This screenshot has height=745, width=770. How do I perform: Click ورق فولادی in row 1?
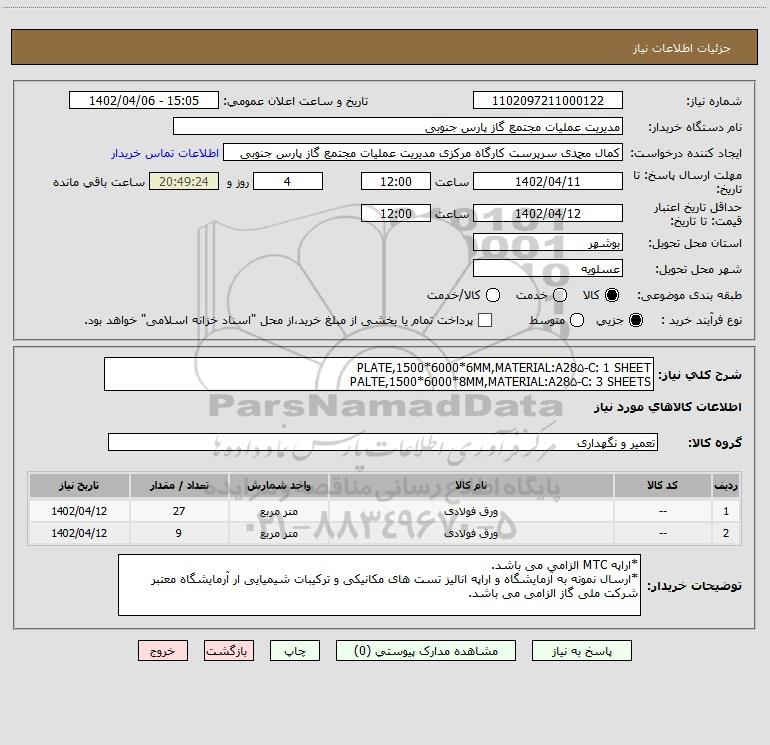point(471,511)
